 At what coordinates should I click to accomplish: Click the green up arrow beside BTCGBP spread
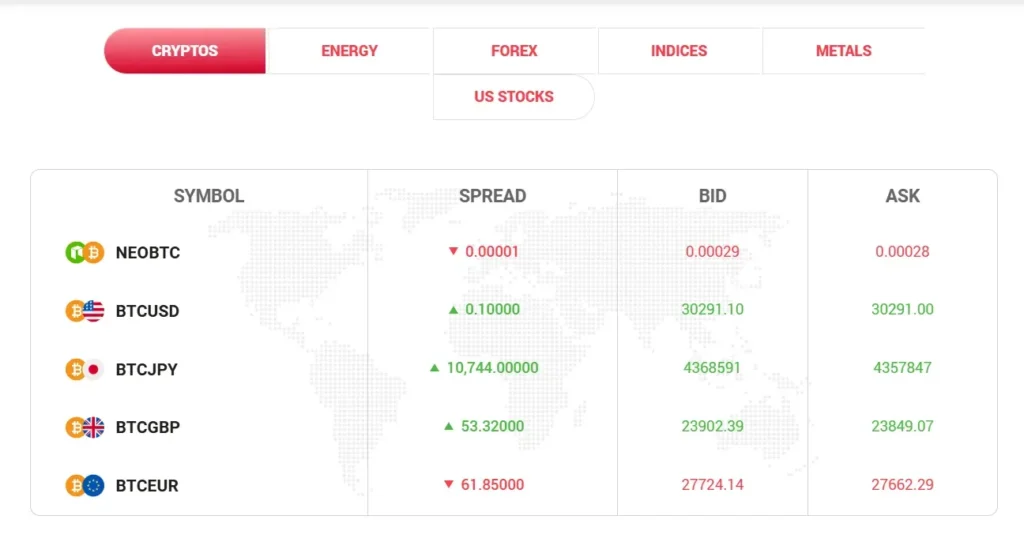click(x=448, y=426)
